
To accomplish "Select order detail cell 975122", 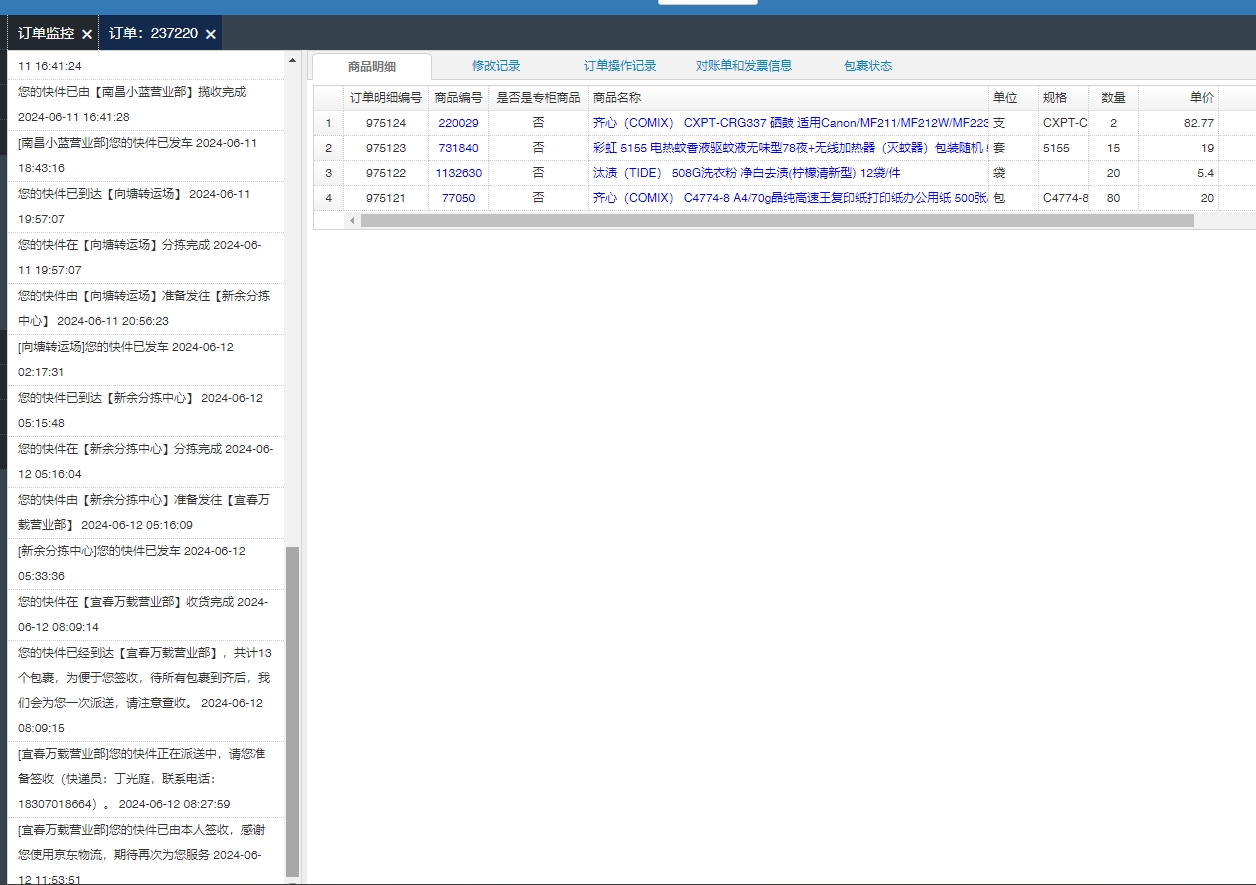I will click(x=386, y=173).
